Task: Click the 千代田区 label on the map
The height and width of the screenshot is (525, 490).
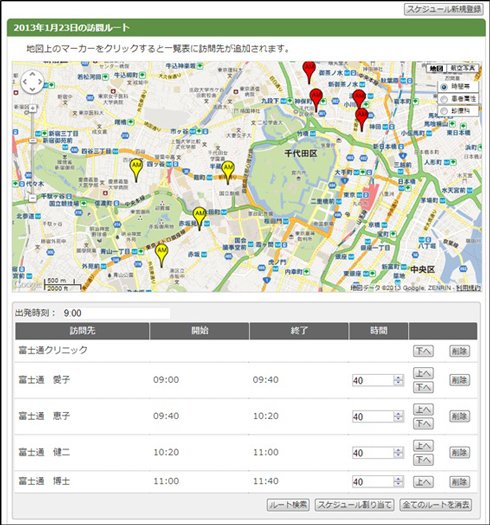Action: coord(300,154)
